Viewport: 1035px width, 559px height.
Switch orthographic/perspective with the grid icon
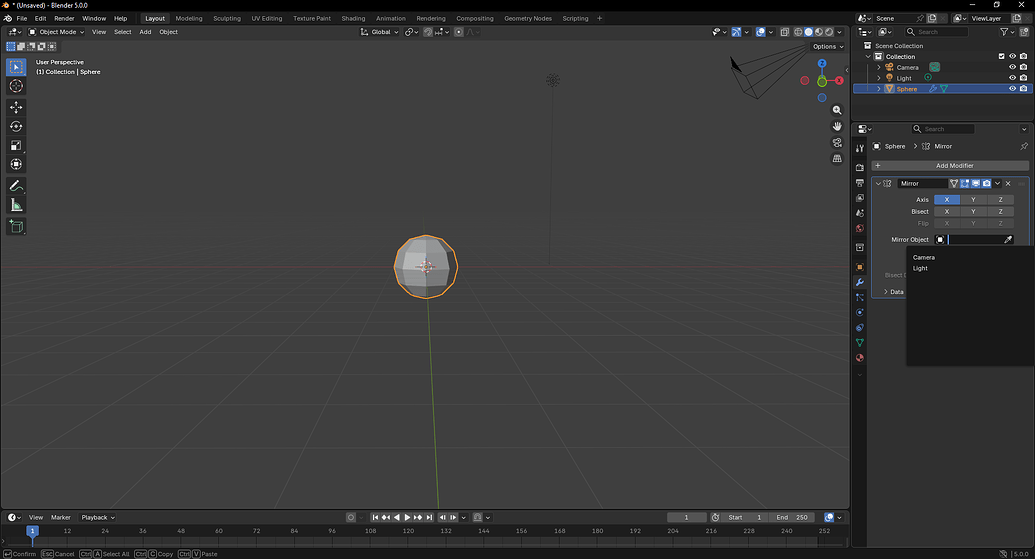click(837, 158)
